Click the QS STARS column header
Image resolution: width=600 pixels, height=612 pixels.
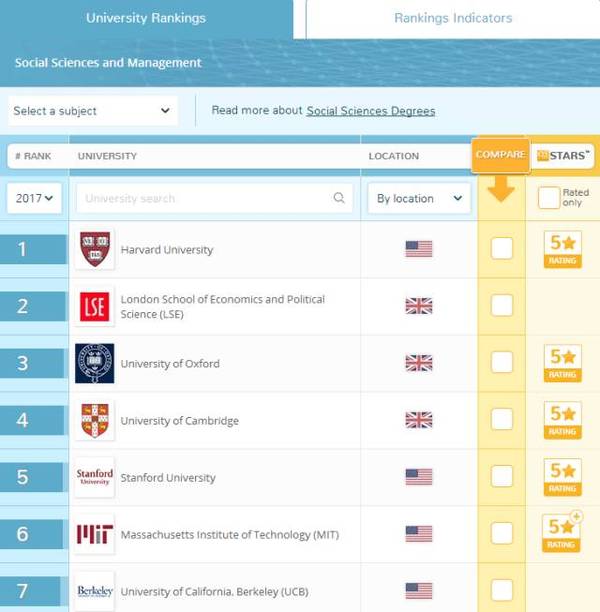pos(563,155)
